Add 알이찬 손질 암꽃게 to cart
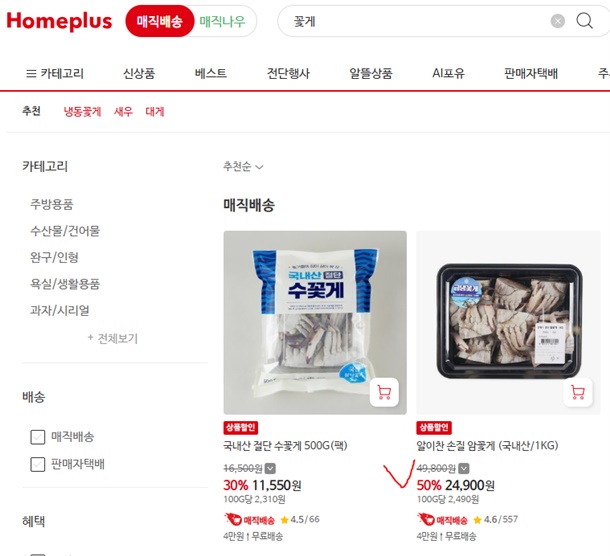 (578, 392)
